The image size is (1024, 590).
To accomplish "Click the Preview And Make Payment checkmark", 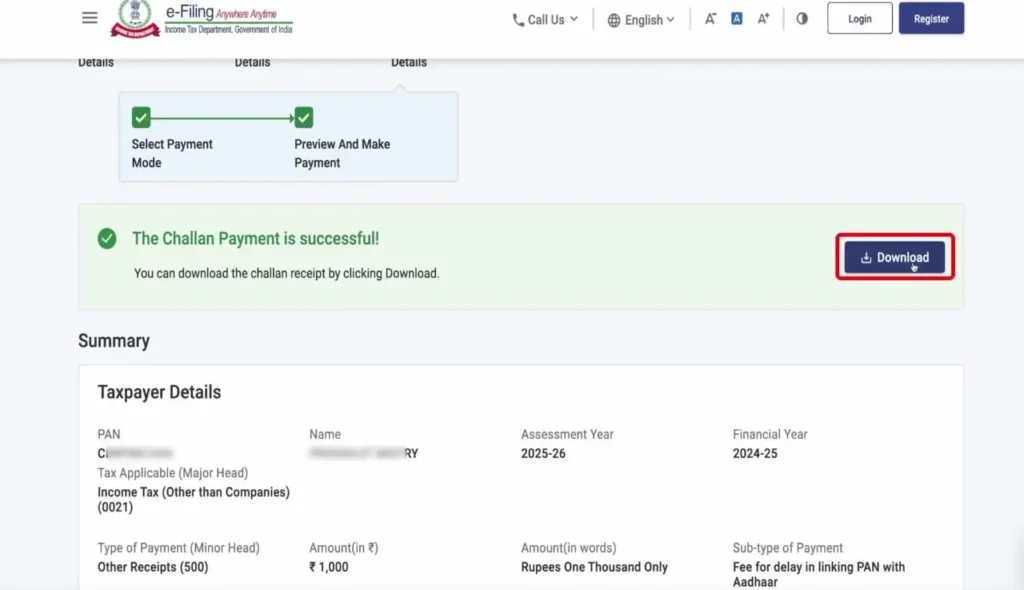I will [x=304, y=118].
